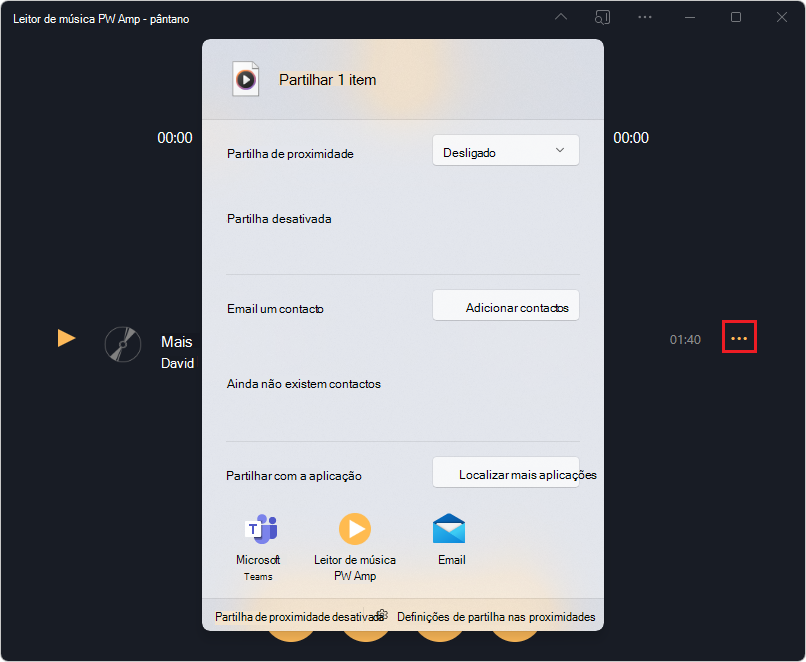Select the track title Mais
The image size is (806, 662).
(176, 341)
